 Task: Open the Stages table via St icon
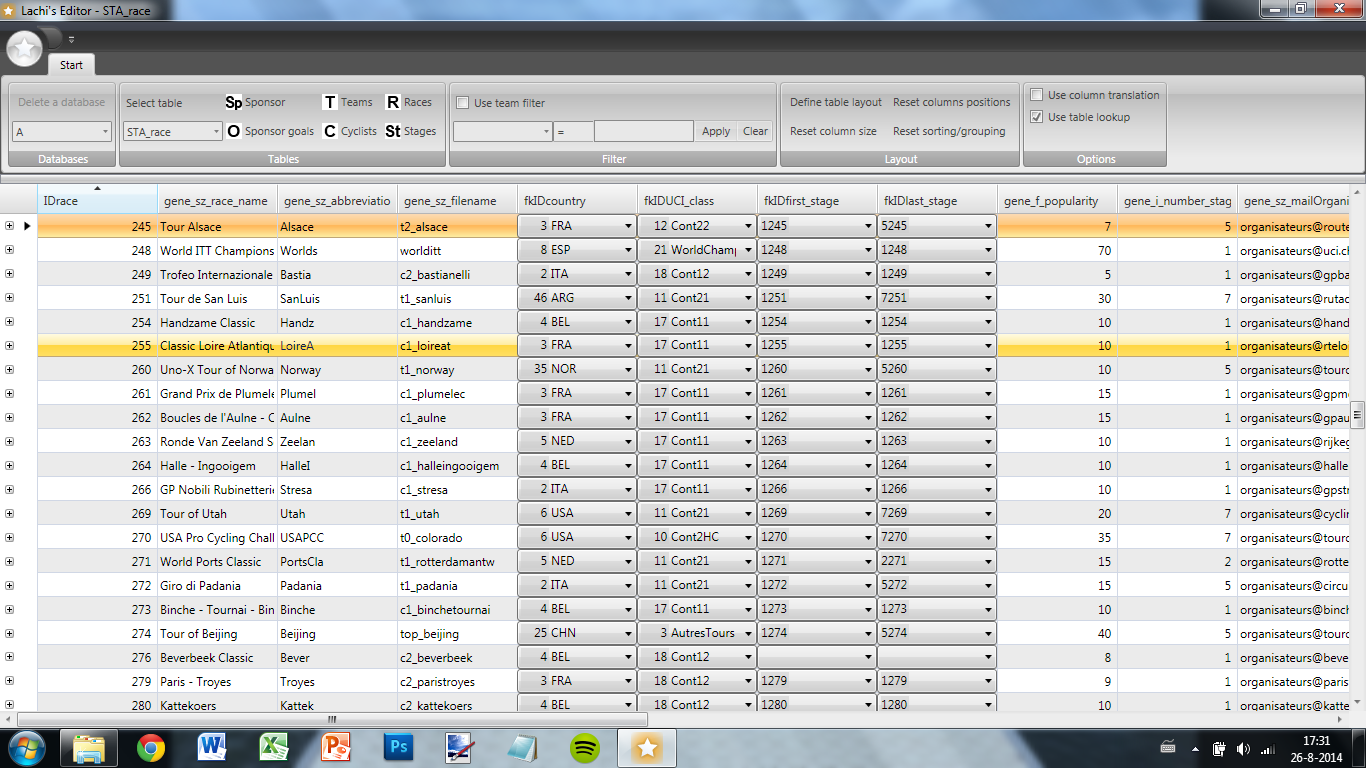[x=393, y=131]
